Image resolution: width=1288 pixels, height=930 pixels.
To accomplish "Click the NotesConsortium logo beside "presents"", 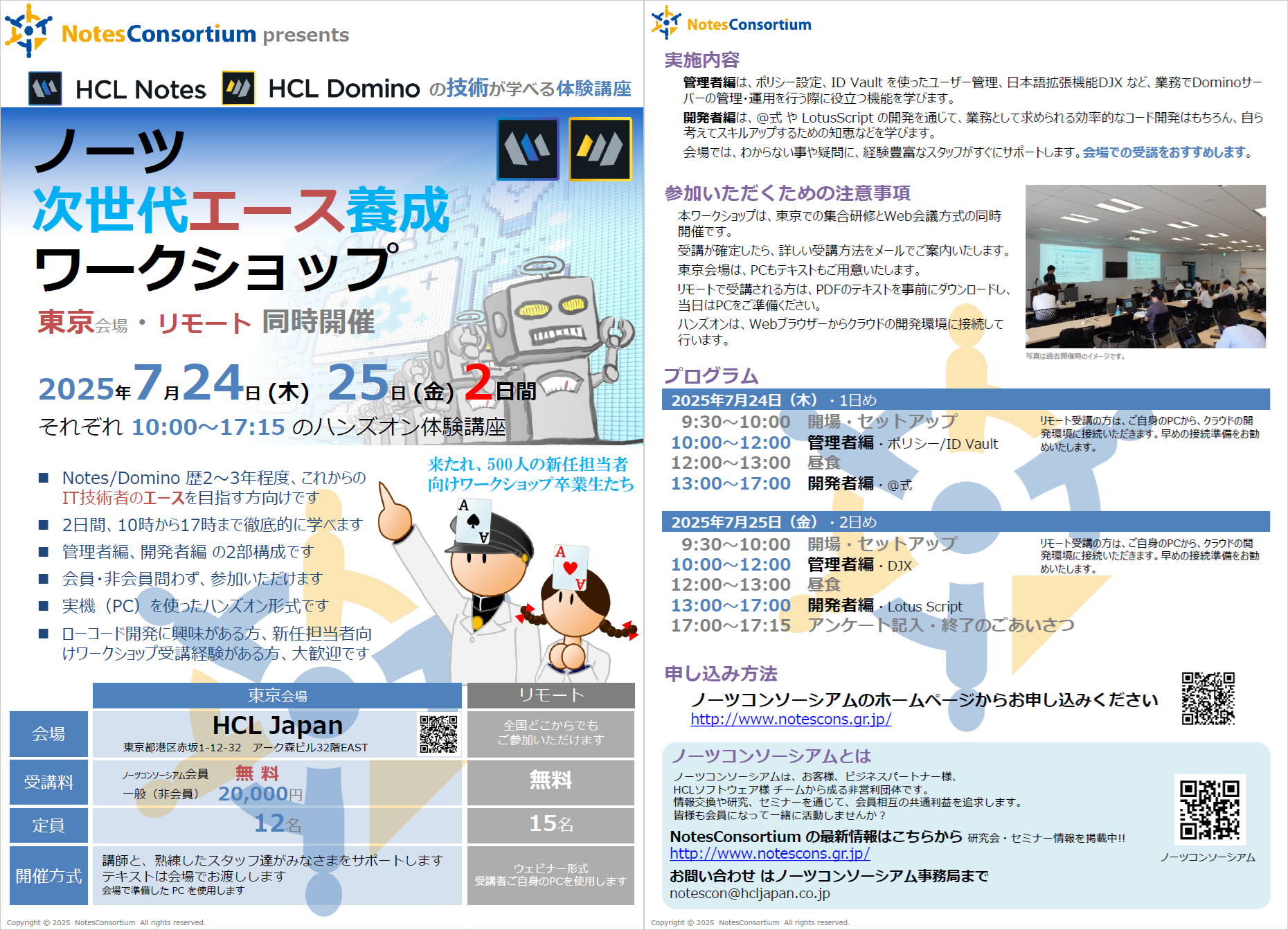I will (132, 32).
